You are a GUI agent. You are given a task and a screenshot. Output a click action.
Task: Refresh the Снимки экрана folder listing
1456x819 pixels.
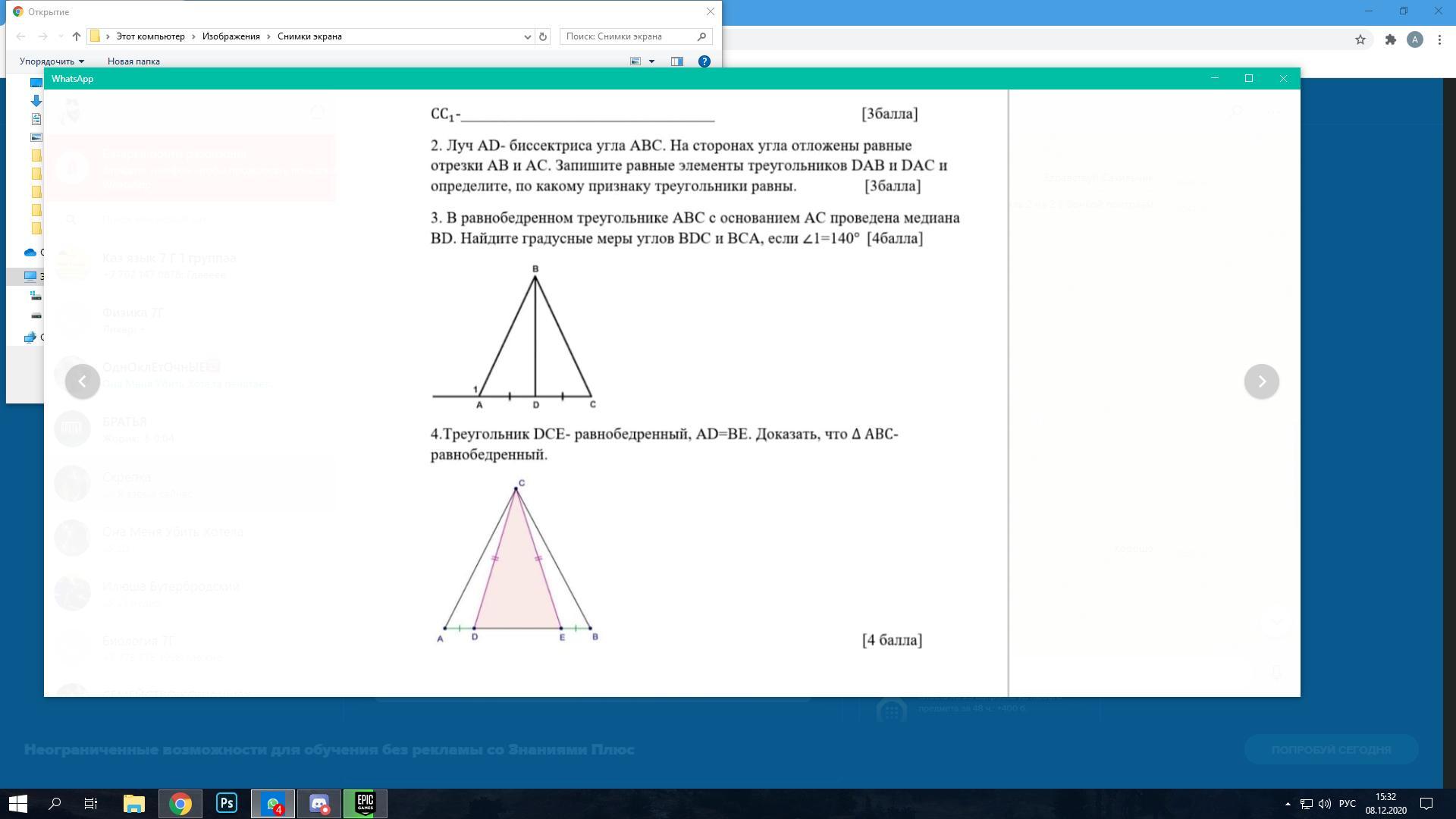(x=543, y=36)
